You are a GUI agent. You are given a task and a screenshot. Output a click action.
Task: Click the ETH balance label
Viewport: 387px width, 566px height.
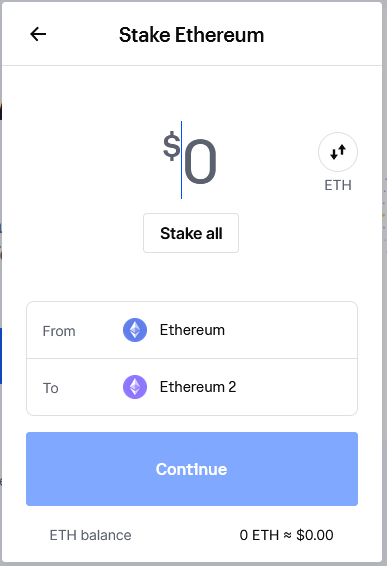point(91,535)
